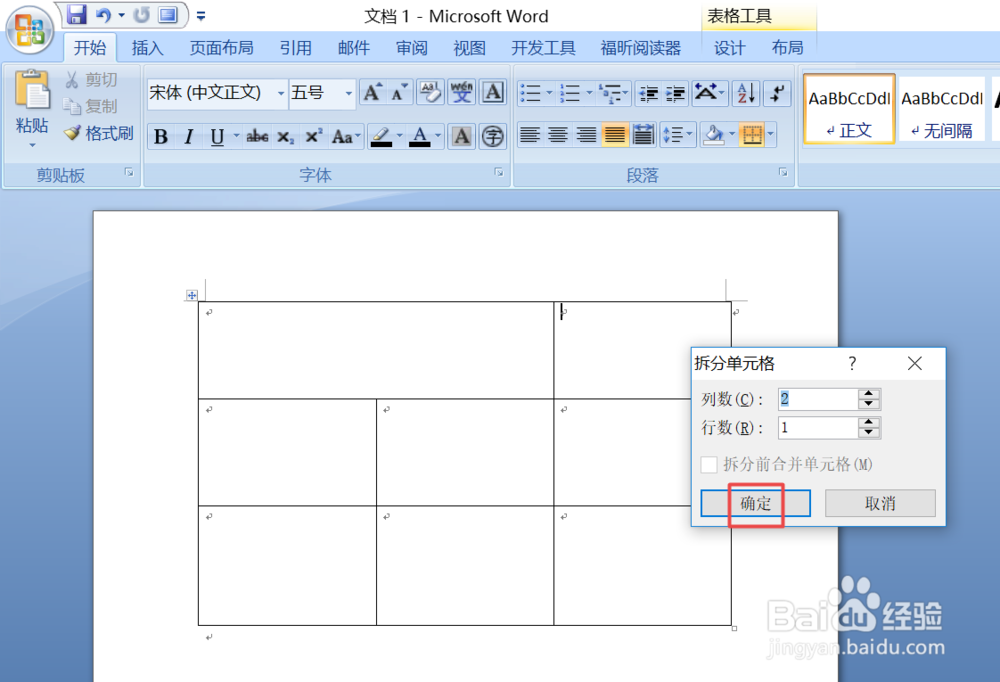
Task: Click shading paint bucket icon
Action: 714,135
